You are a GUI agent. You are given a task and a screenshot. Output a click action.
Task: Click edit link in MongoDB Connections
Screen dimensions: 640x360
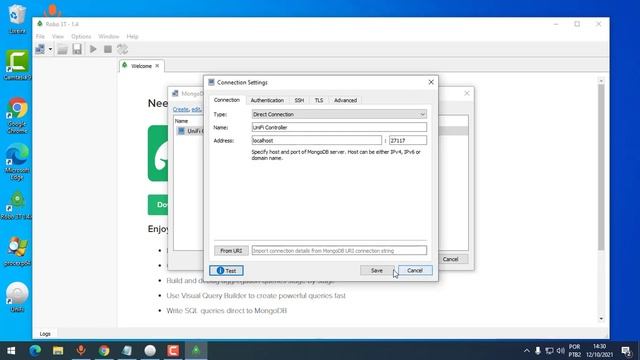[196, 109]
